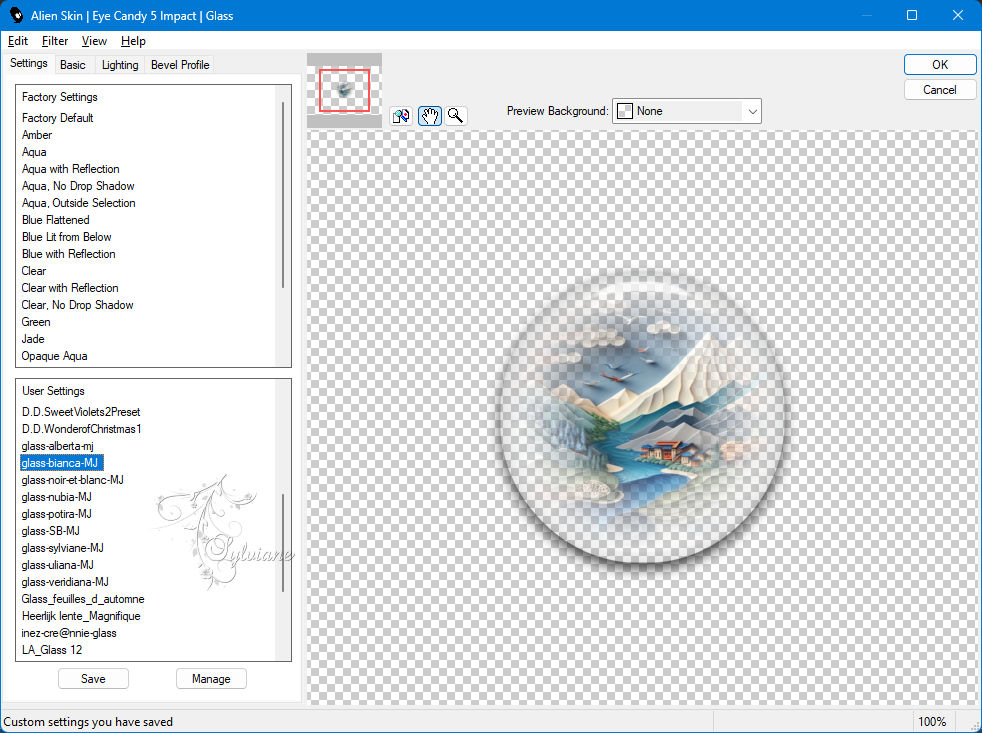
Task: Select Clear with Reflection preset
Action: pos(70,288)
